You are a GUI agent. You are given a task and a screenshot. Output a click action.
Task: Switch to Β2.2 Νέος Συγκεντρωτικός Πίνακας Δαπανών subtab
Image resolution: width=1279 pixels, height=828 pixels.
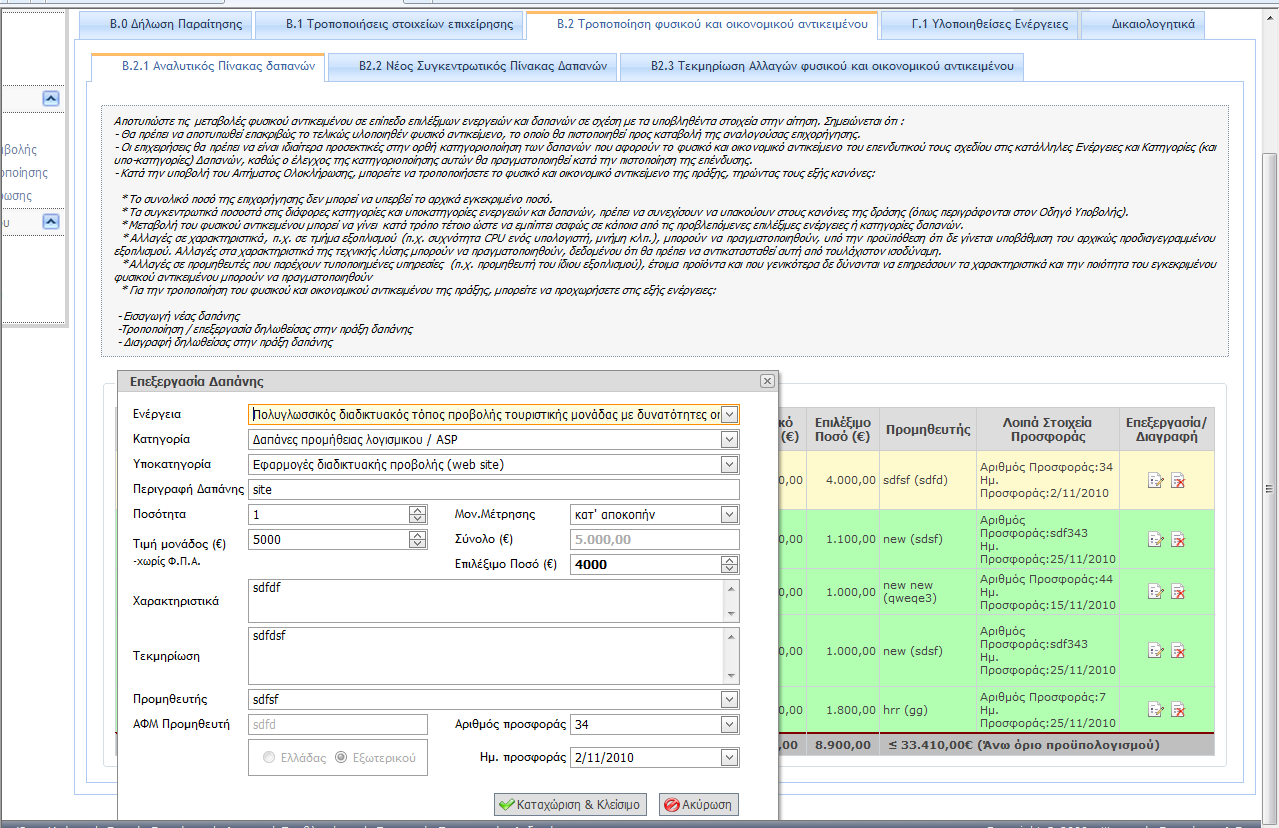tap(472, 67)
